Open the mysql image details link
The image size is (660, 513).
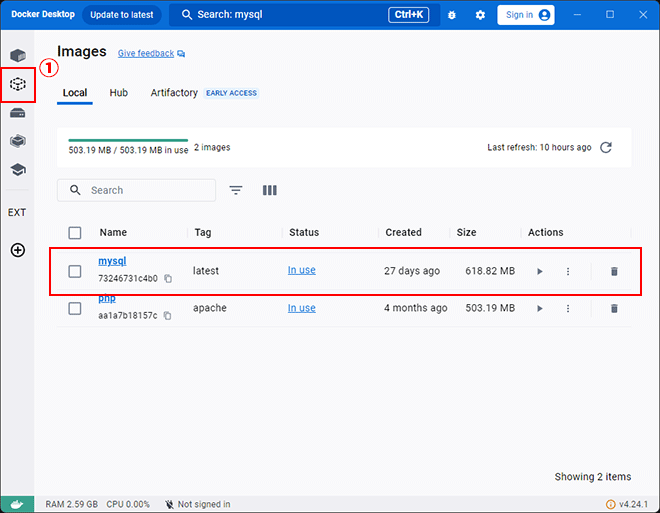[x=112, y=261]
